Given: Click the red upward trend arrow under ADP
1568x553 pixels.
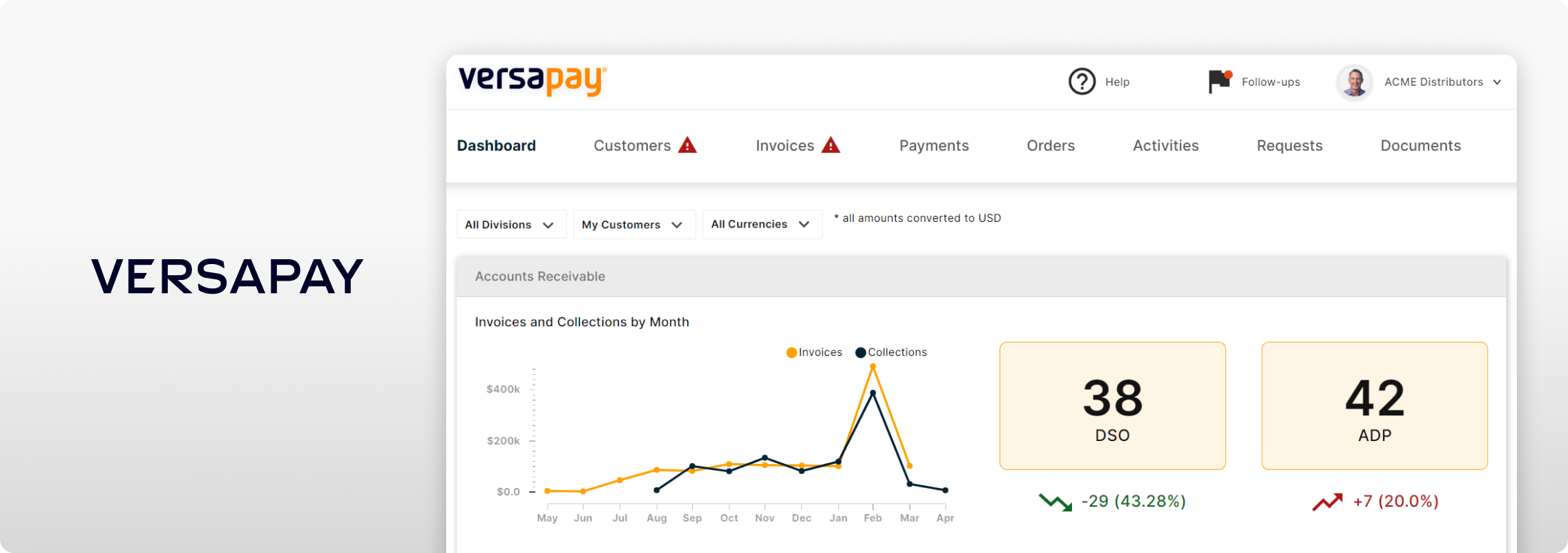Looking at the screenshot, I should pyautogui.click(x=1327, y=501).
